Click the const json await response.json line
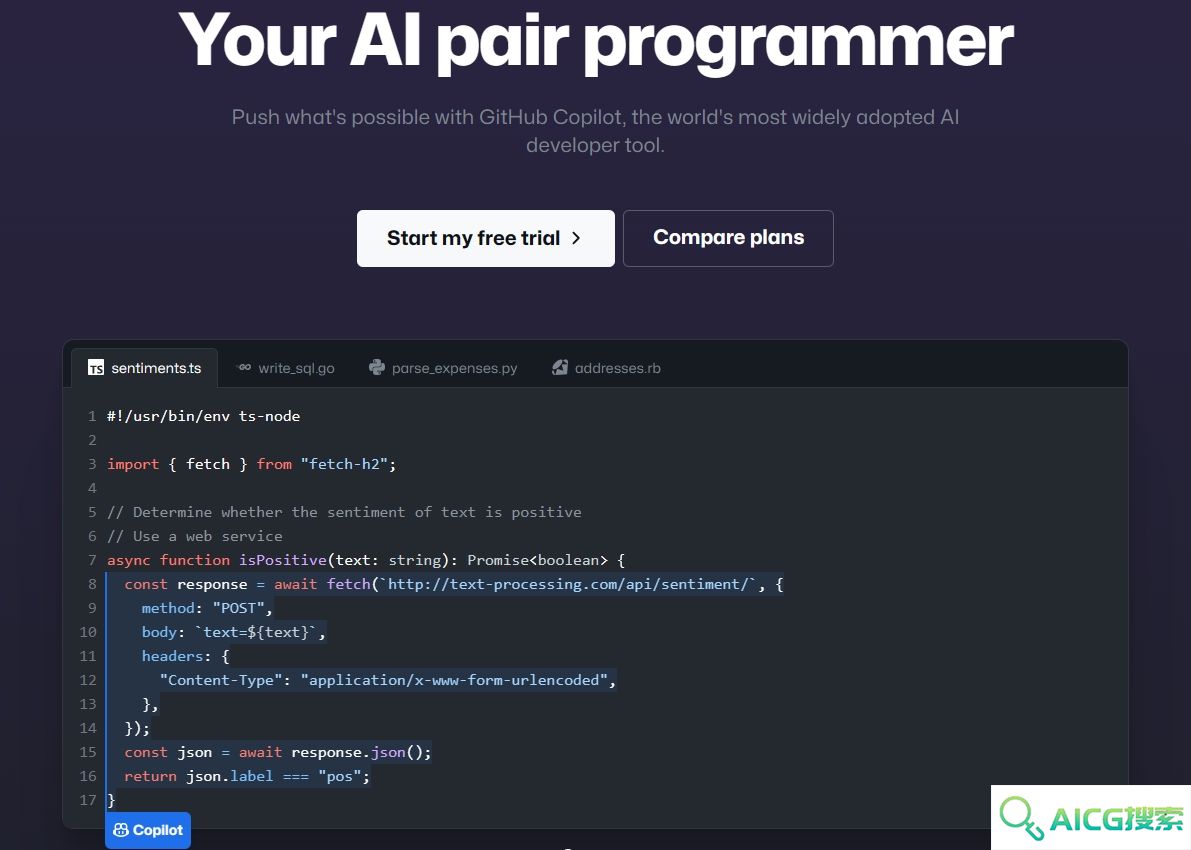 [x=278, y=753]
